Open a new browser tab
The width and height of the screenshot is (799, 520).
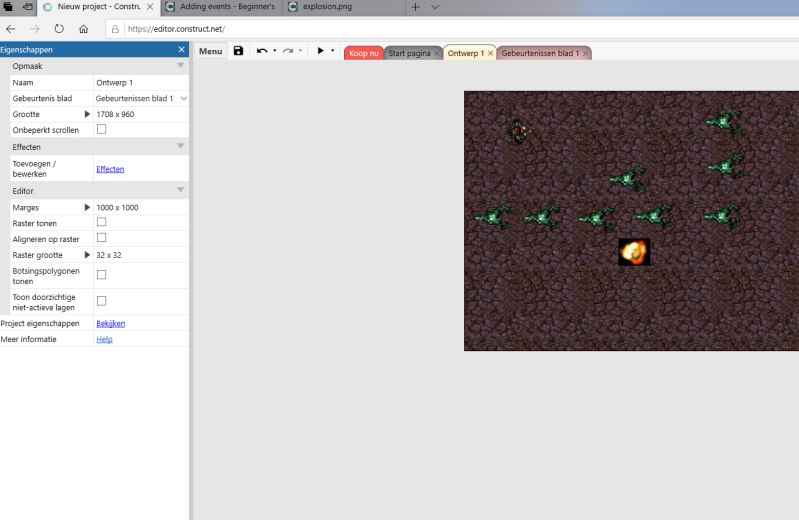416,7
